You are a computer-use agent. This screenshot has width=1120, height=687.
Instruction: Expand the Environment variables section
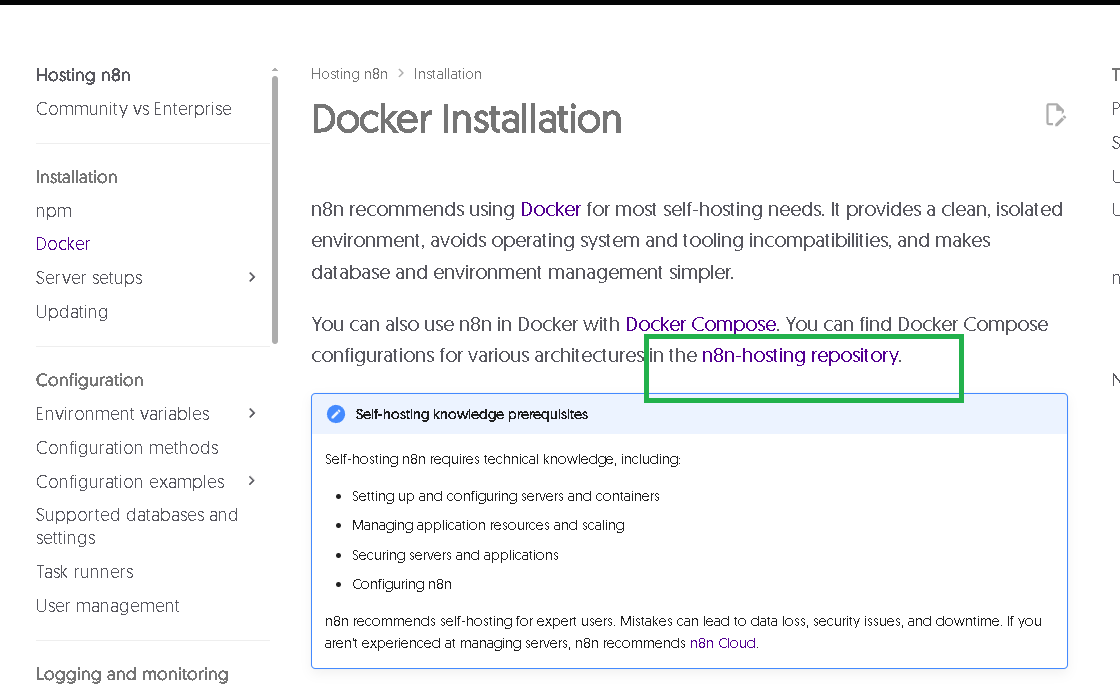click(x=252, y=413)
